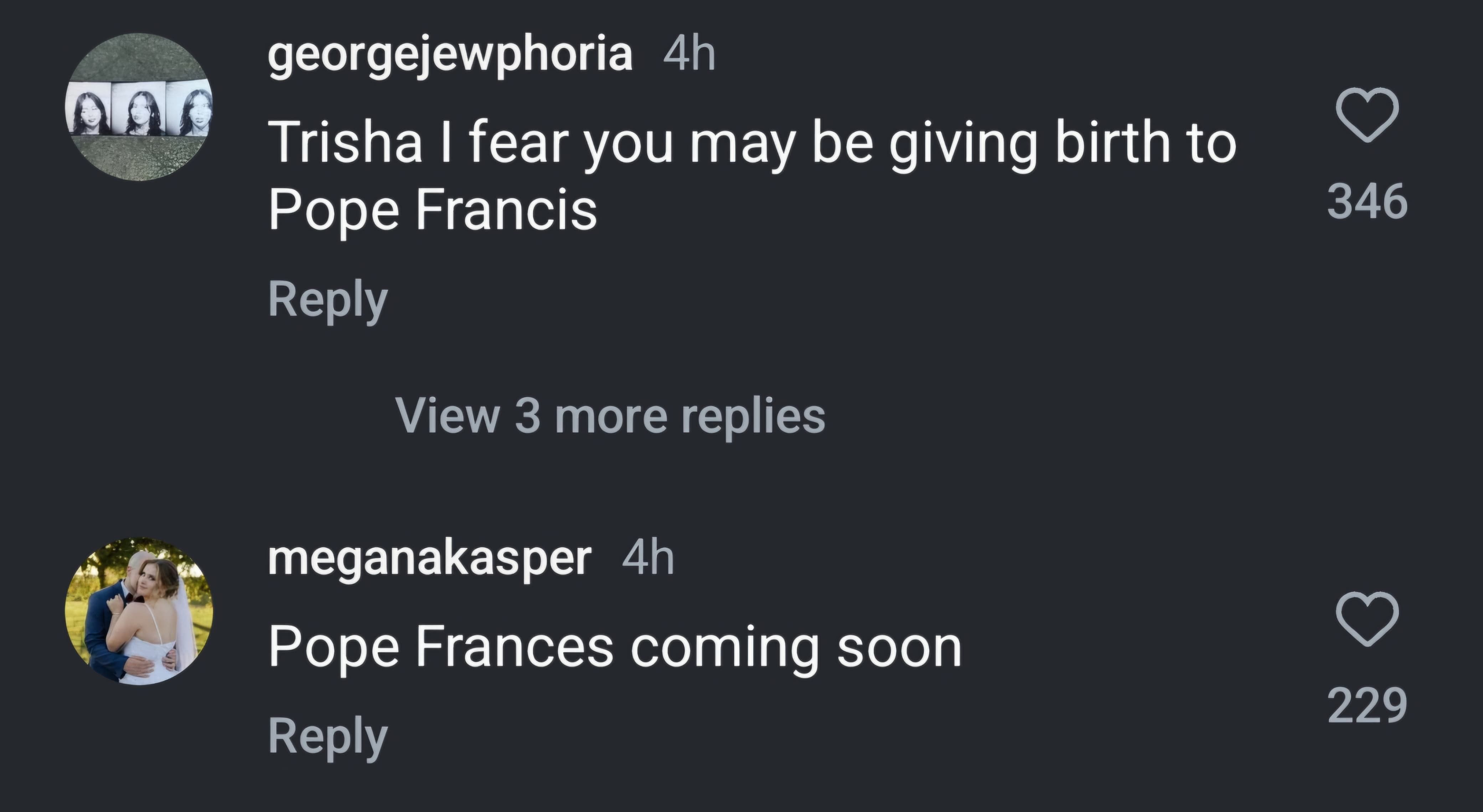Like georgejewphoria's comment with the heart
The image size is (1483, 812).
pyautogui.click(x=1367, y=114)
